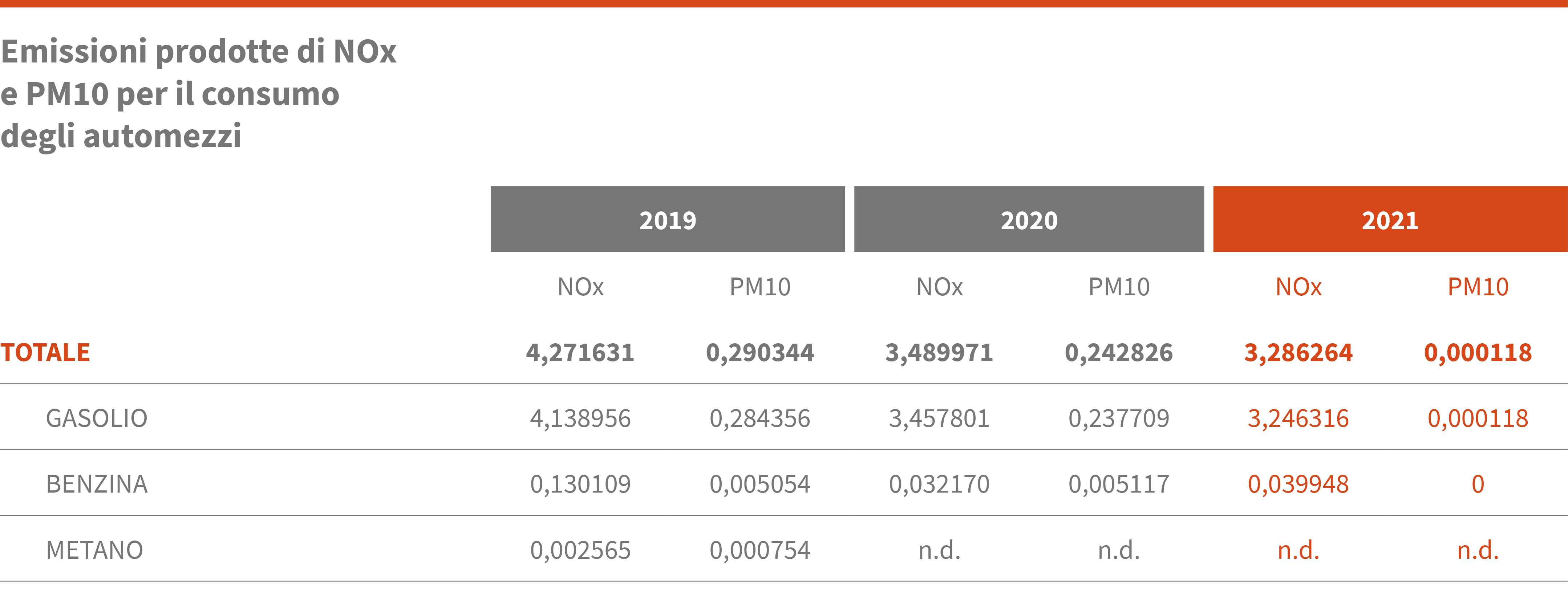This screenshot has width=1568, height=603.
Task: Click the gasolio cell 3,246316
Action: 1298,418
